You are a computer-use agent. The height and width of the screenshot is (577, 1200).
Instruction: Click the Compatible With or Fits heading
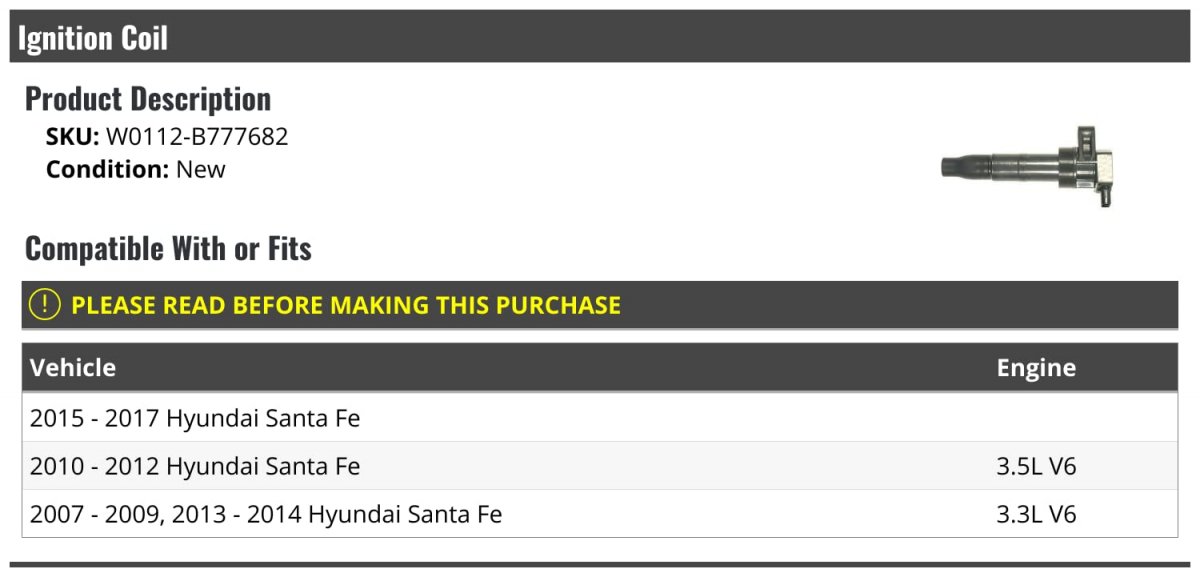[x=168, y=248]
